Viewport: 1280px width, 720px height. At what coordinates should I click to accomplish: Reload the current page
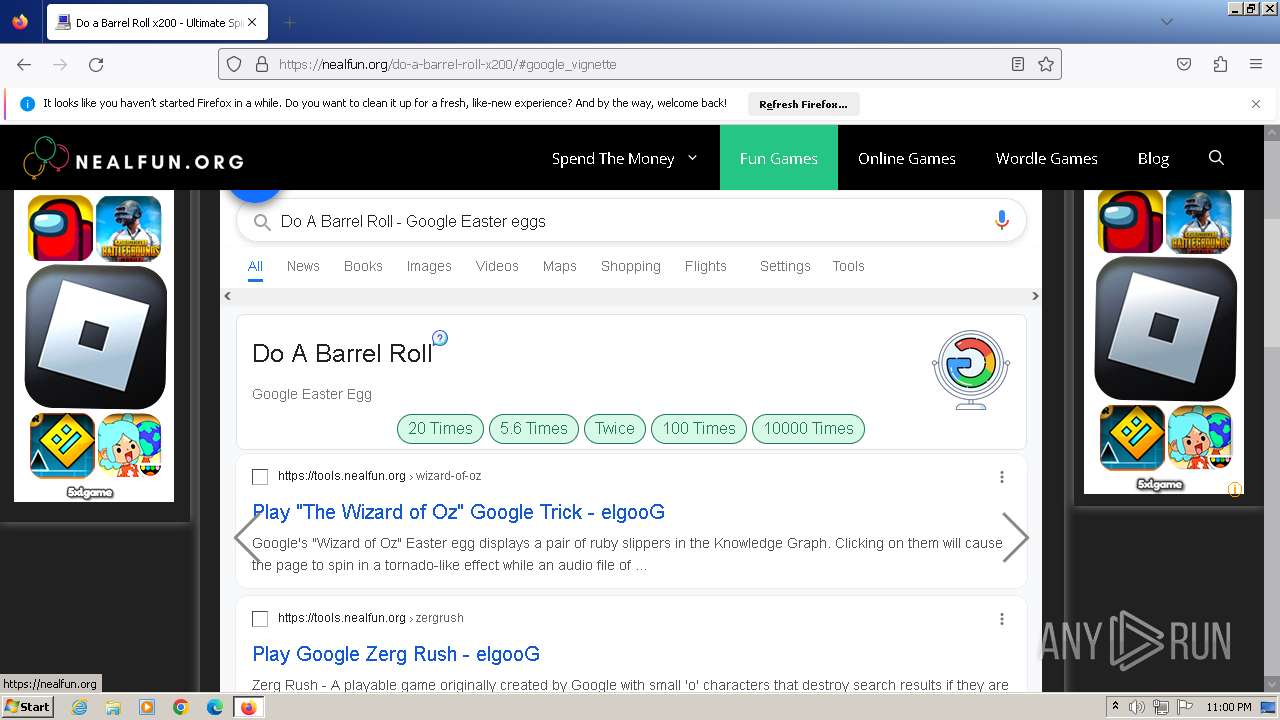[x=96, y=64]
